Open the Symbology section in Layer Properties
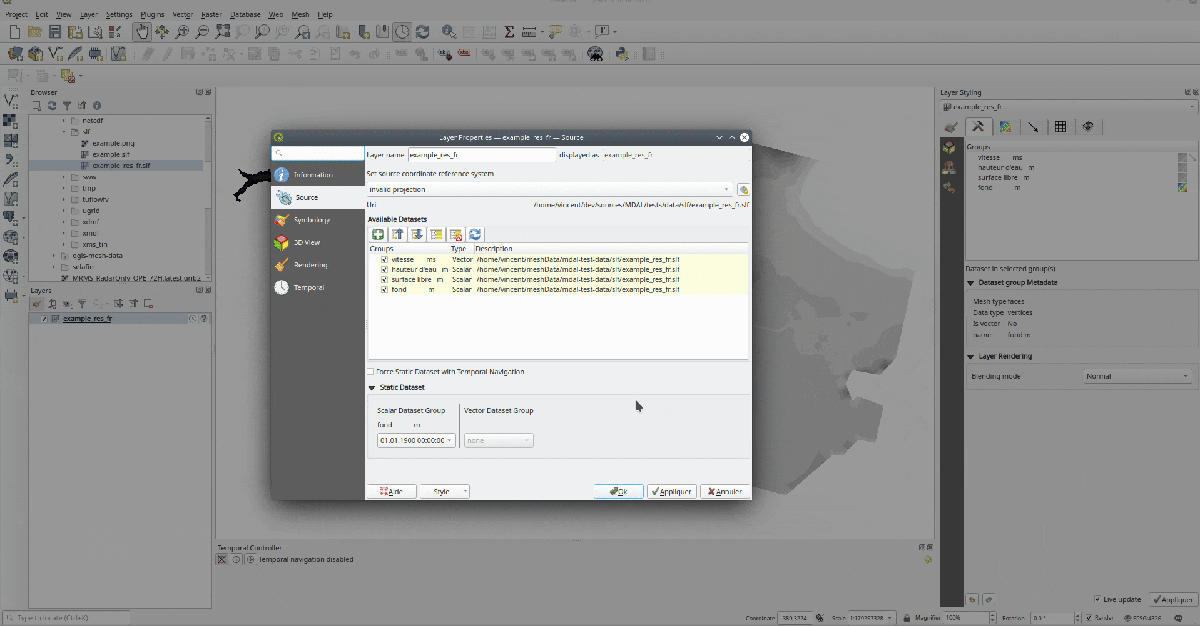Screen dimensions: 1200x626 tap(312, 220)
